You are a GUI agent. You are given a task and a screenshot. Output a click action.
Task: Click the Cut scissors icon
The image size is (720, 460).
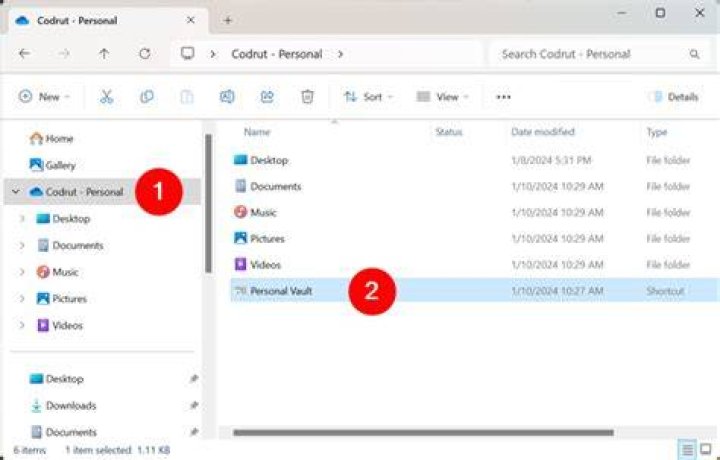(107, 97)
